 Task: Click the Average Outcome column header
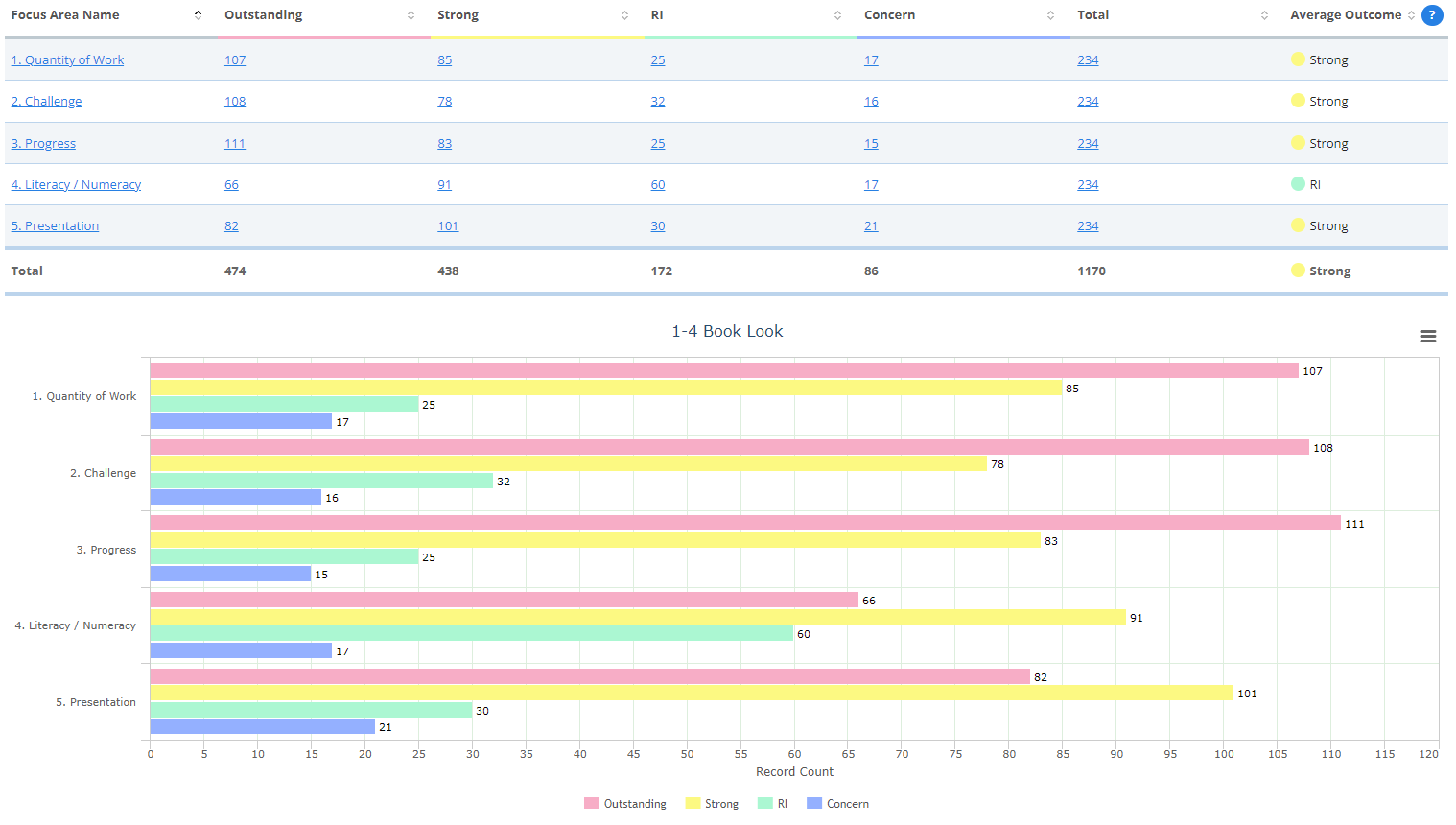click(x=1345, y=15)
